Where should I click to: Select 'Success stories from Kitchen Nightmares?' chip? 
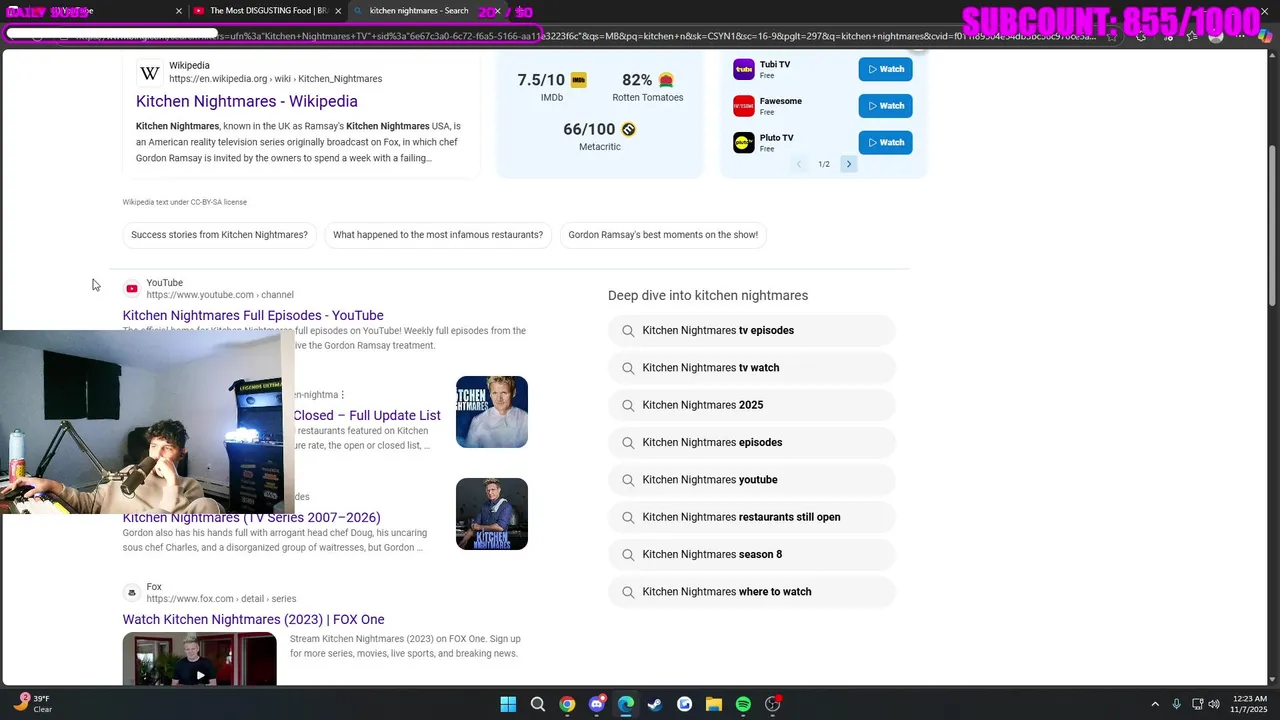pos(219,235)
